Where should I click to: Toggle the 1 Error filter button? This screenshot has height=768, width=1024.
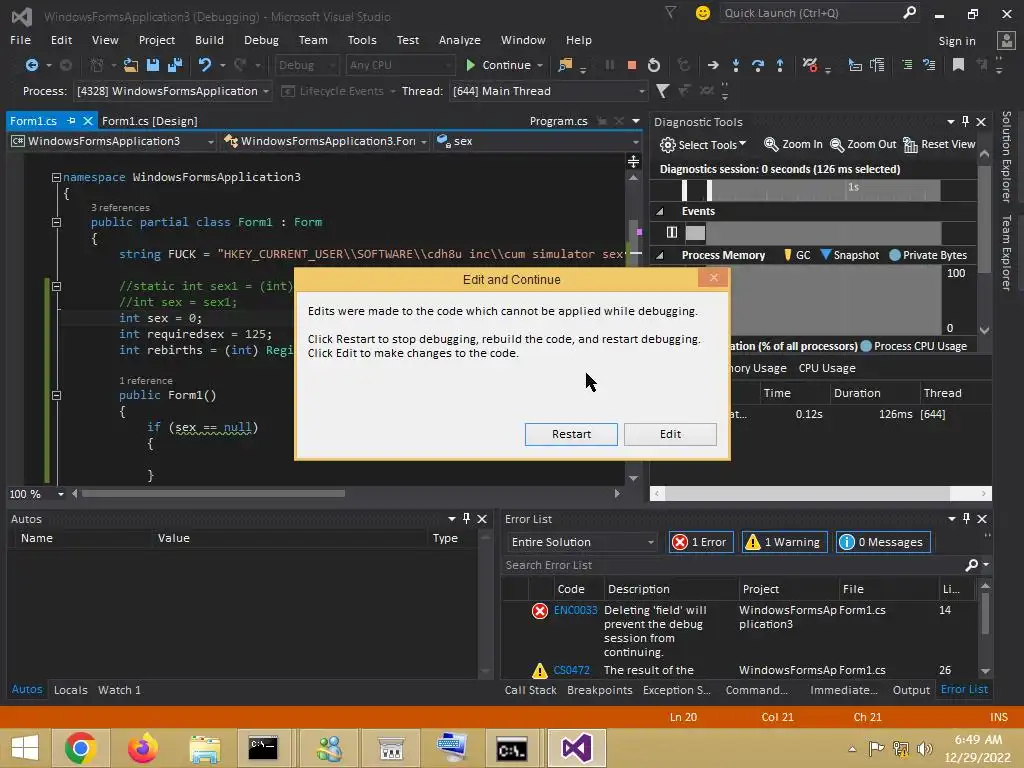point(701,542)
